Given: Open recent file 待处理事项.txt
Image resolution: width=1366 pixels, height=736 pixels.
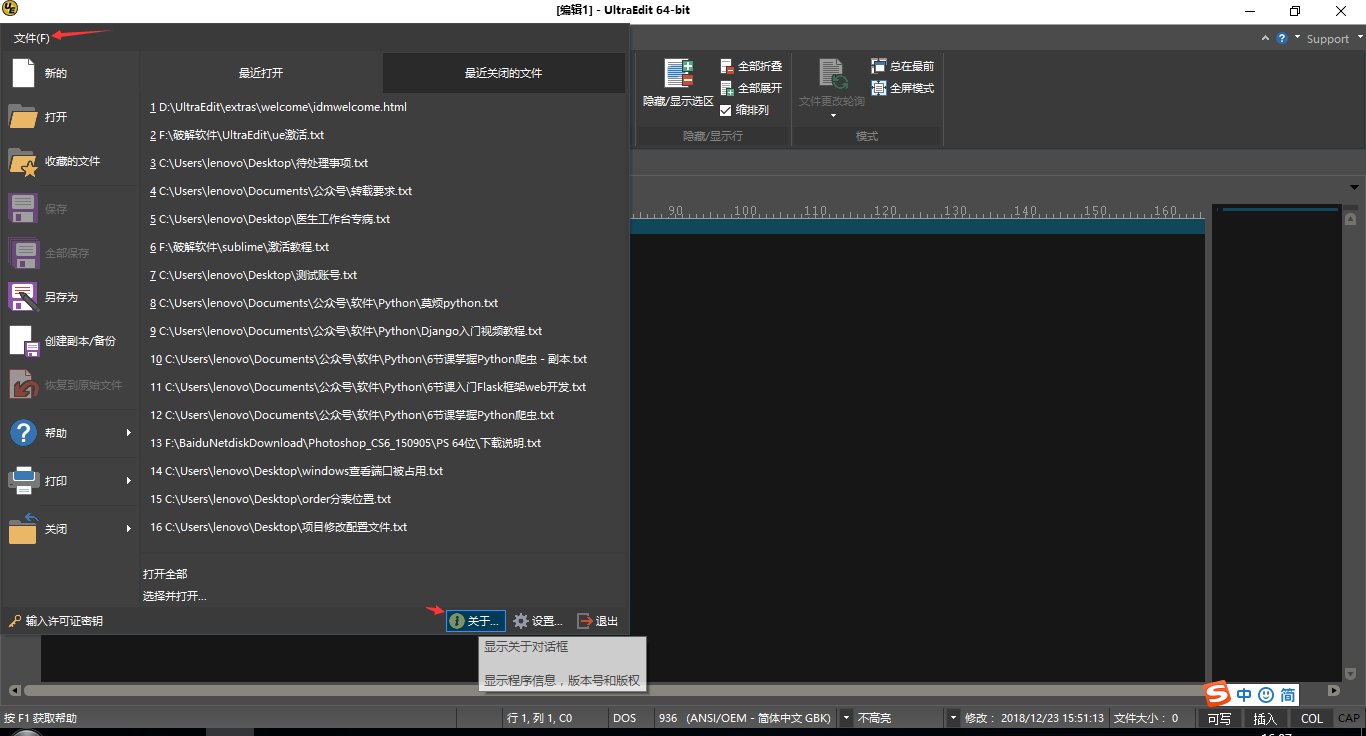Looking at the screenshot, I should tap(259, 163).
